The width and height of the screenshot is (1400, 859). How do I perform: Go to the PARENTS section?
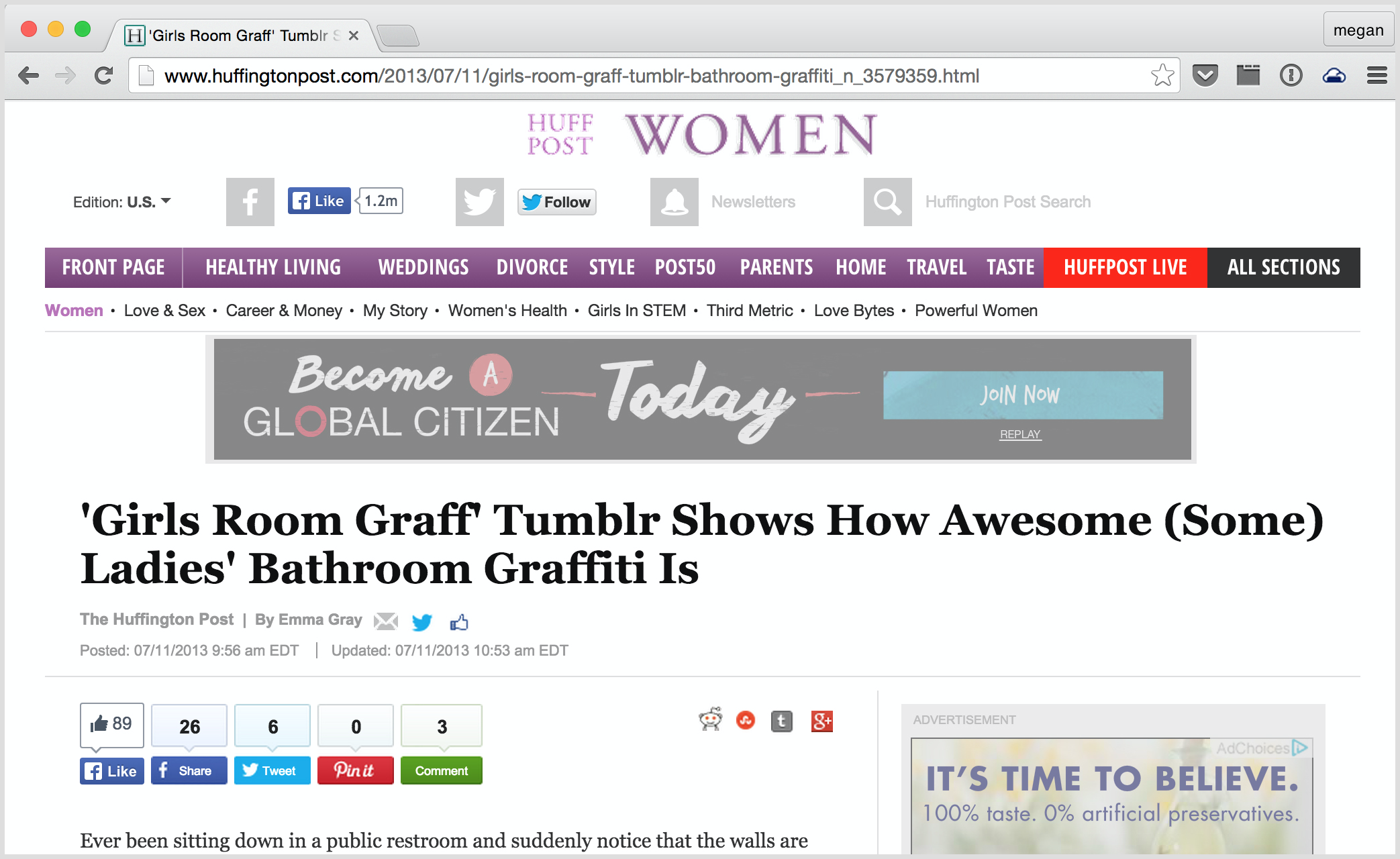777,268
